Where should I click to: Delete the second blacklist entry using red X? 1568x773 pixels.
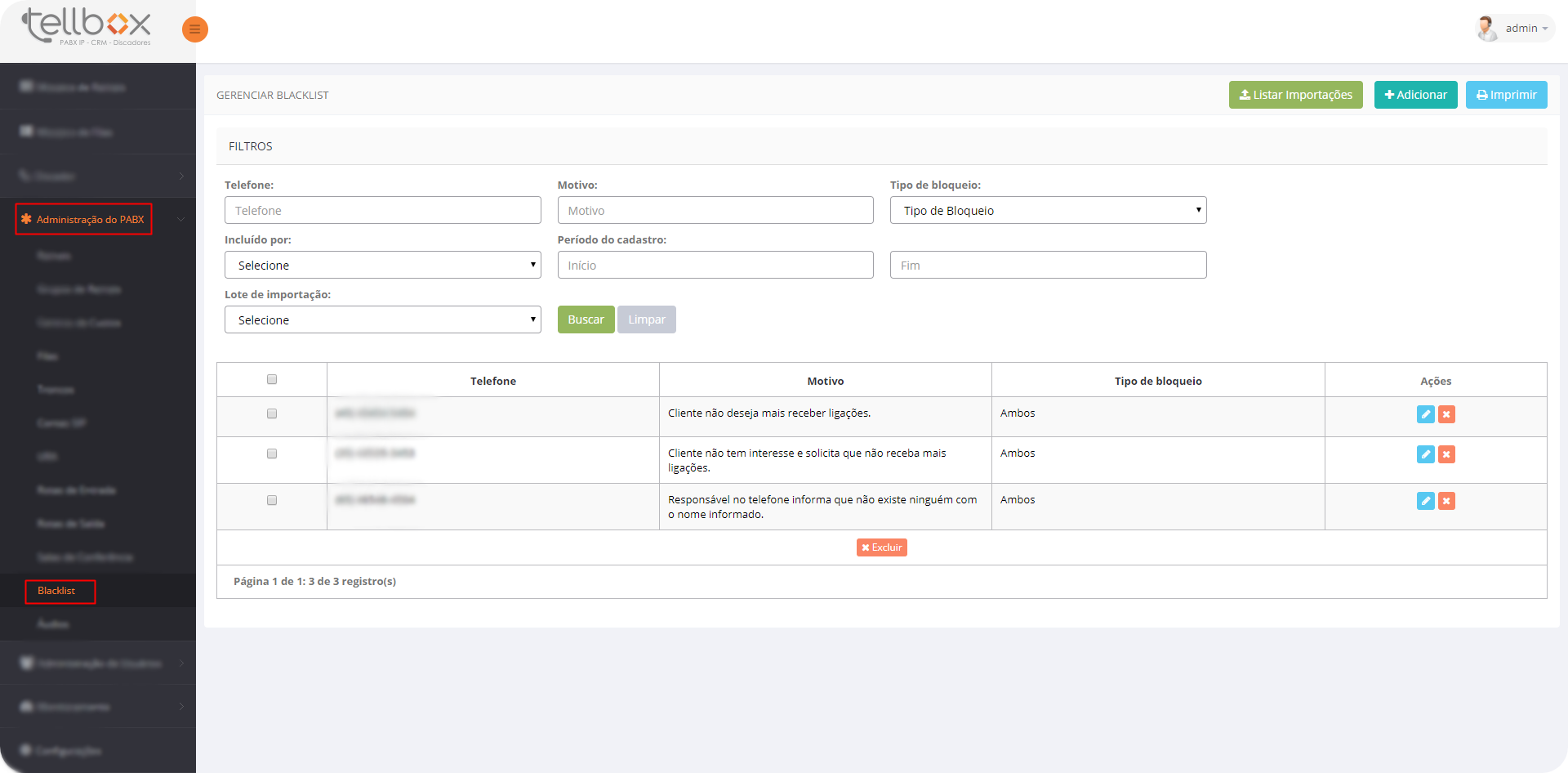coord(1446,454)
